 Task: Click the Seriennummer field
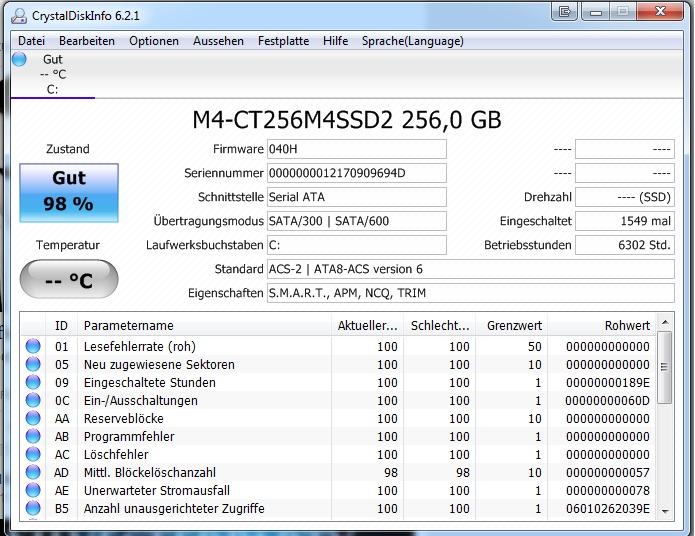[x=357, y=173]
